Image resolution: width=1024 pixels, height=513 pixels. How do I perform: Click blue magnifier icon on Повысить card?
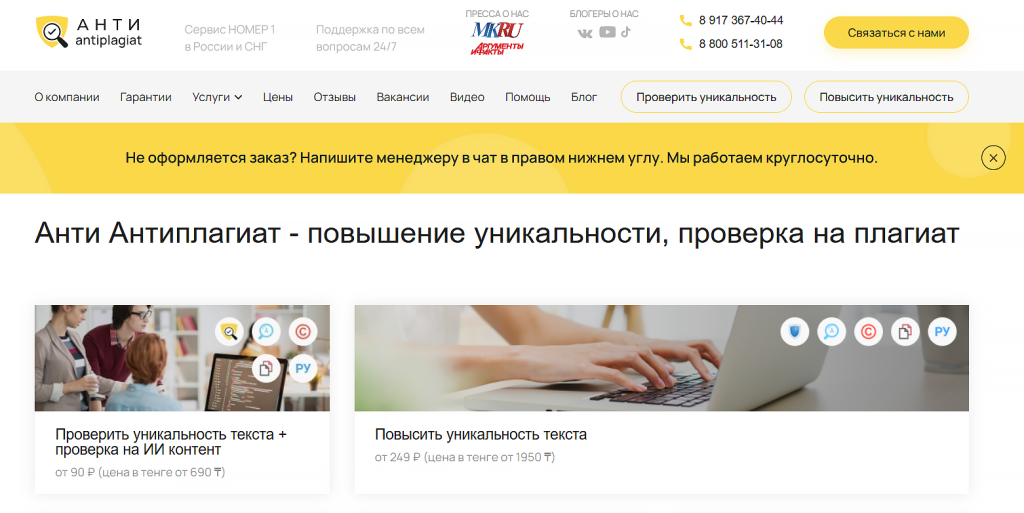[x=831, y=332]
